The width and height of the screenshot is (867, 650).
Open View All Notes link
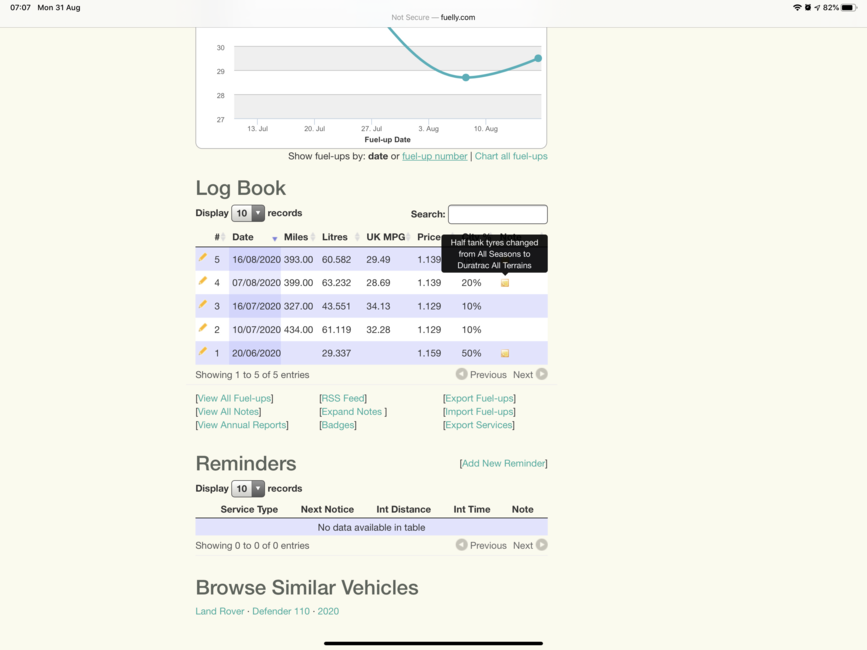click(x=228, y=412)
